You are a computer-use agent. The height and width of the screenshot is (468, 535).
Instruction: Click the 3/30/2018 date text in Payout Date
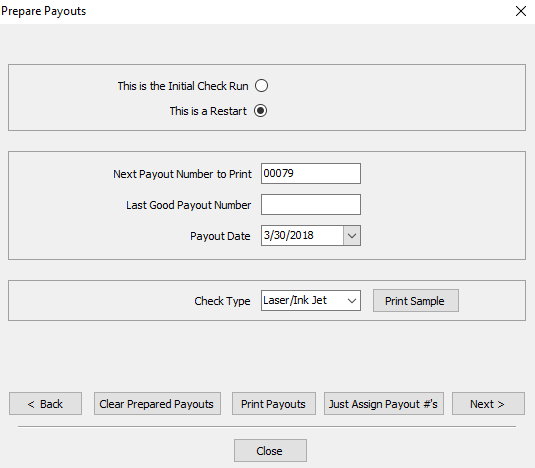288,235
